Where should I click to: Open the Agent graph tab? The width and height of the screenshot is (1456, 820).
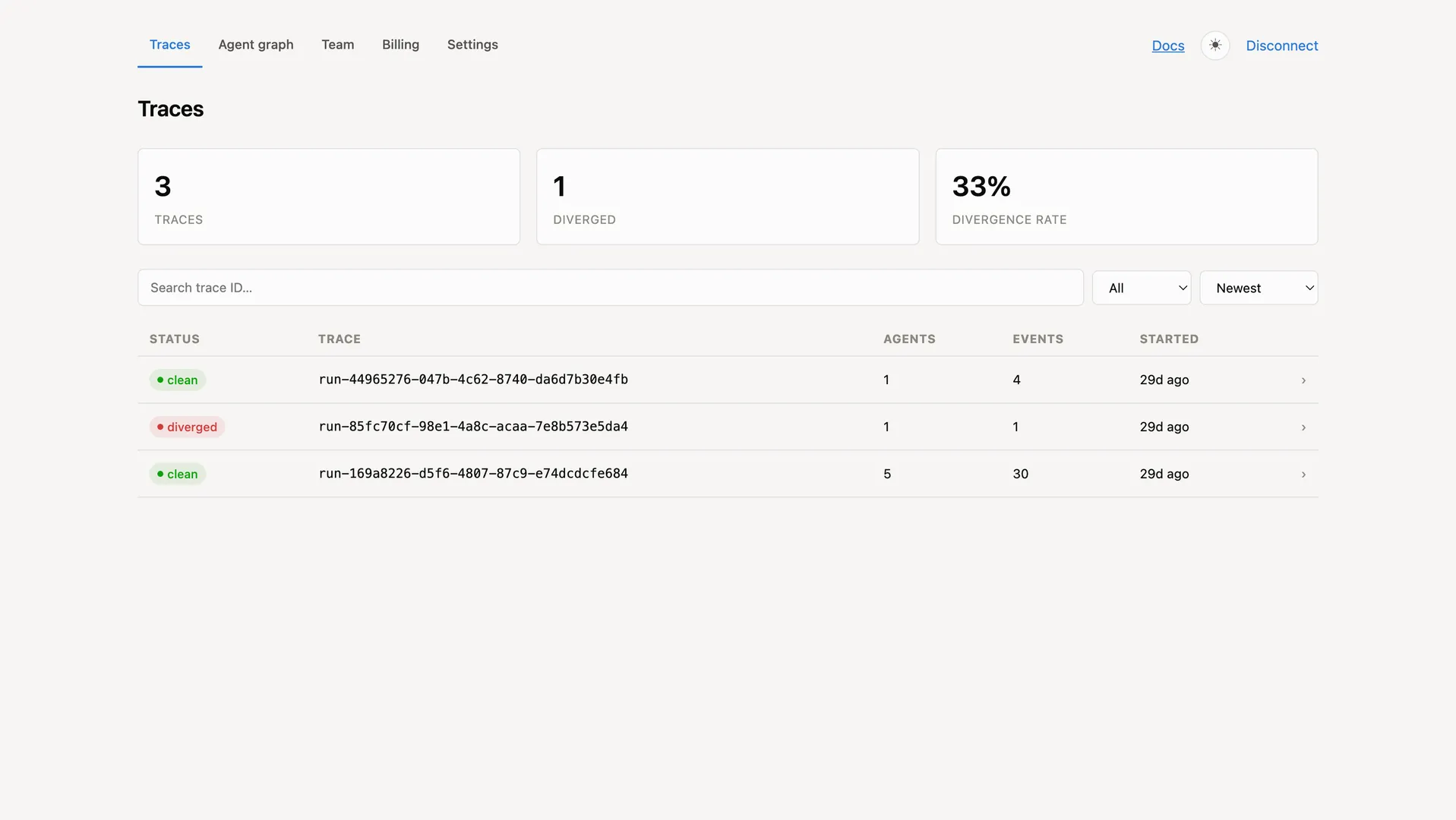255,45
